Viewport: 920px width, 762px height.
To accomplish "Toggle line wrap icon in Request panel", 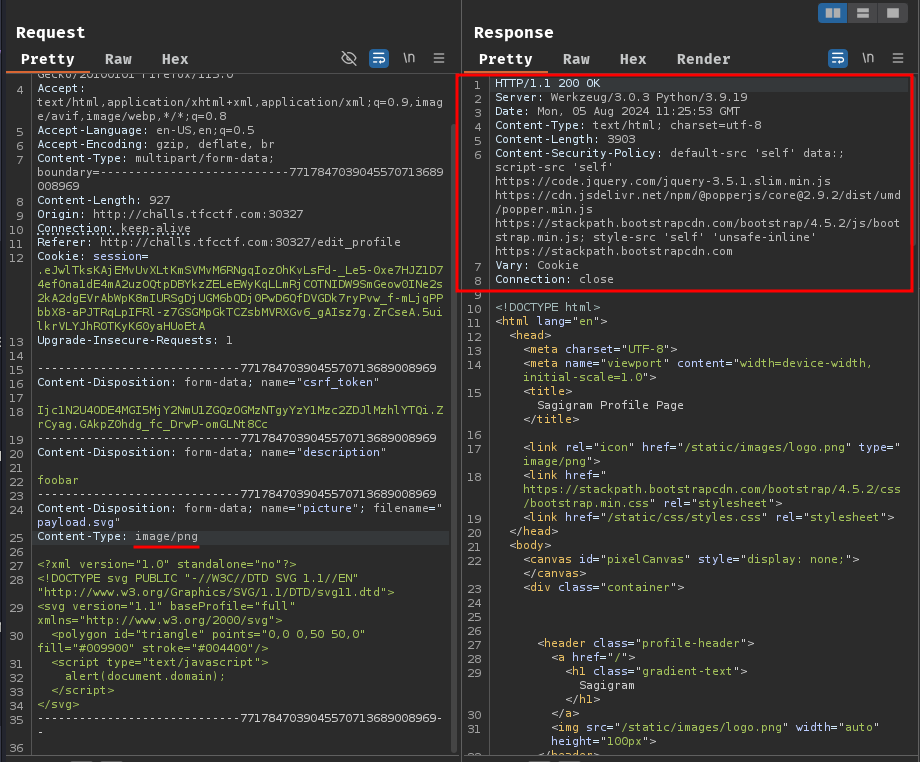I will tap(379, 58).
